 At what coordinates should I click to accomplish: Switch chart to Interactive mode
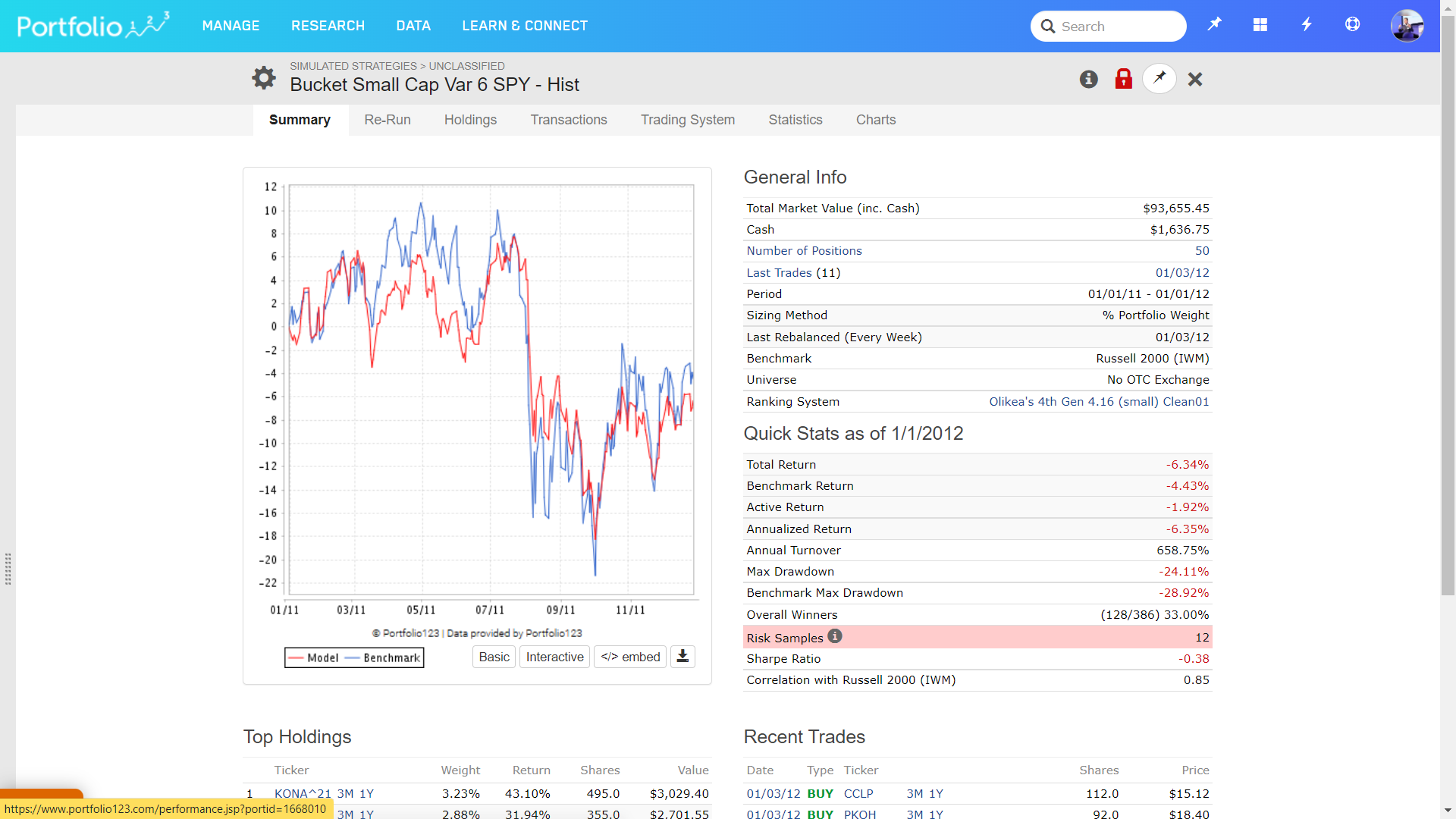(x=554, y=657)
